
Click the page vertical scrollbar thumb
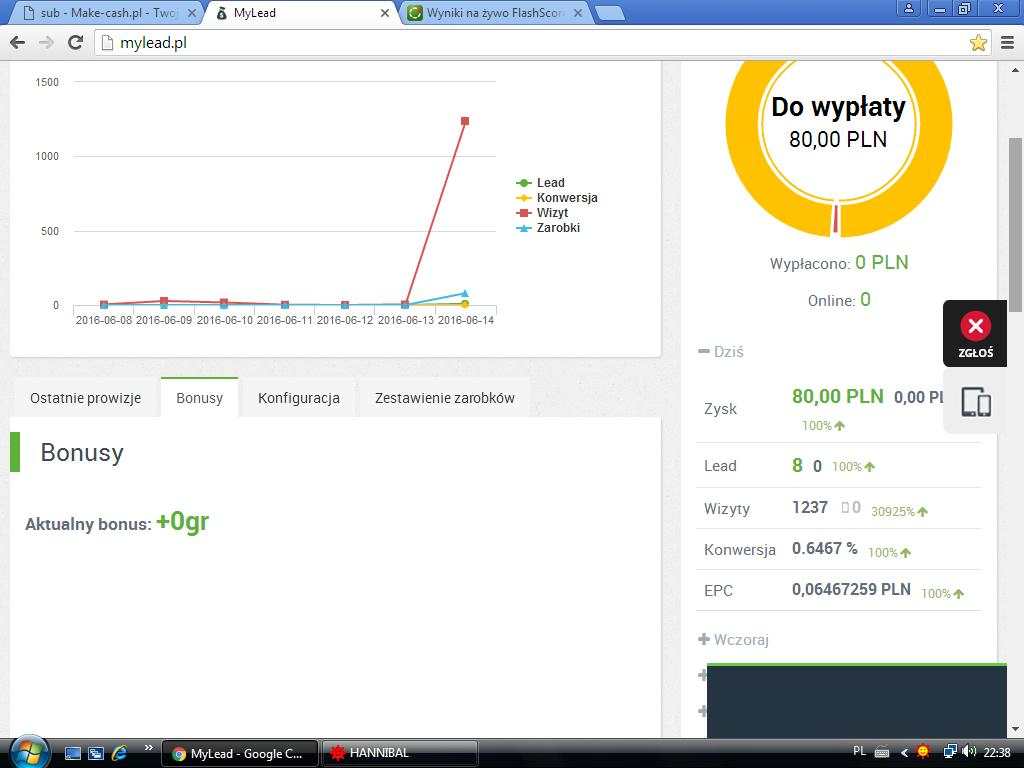coord(1015,225)
